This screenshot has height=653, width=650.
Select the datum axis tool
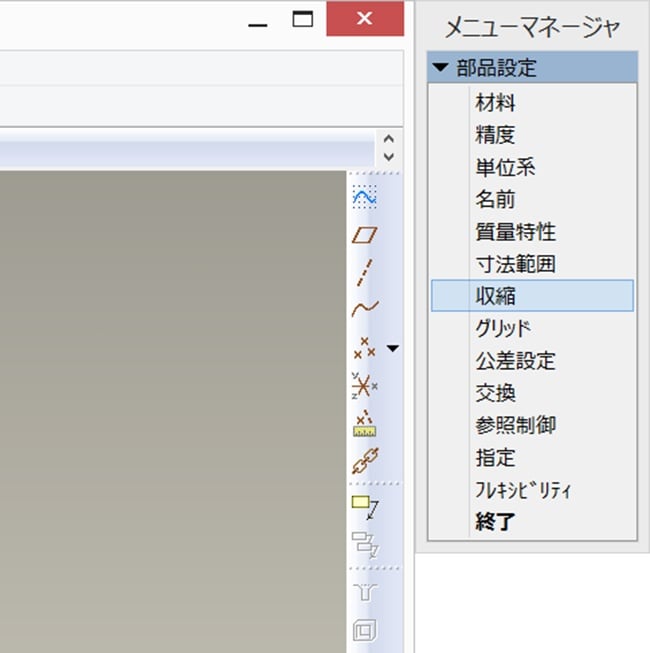(x=364, y=272)
